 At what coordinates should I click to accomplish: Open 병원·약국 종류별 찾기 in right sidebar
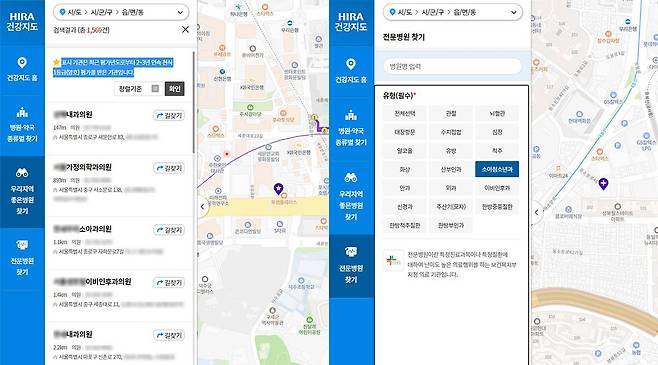(351, 128)
